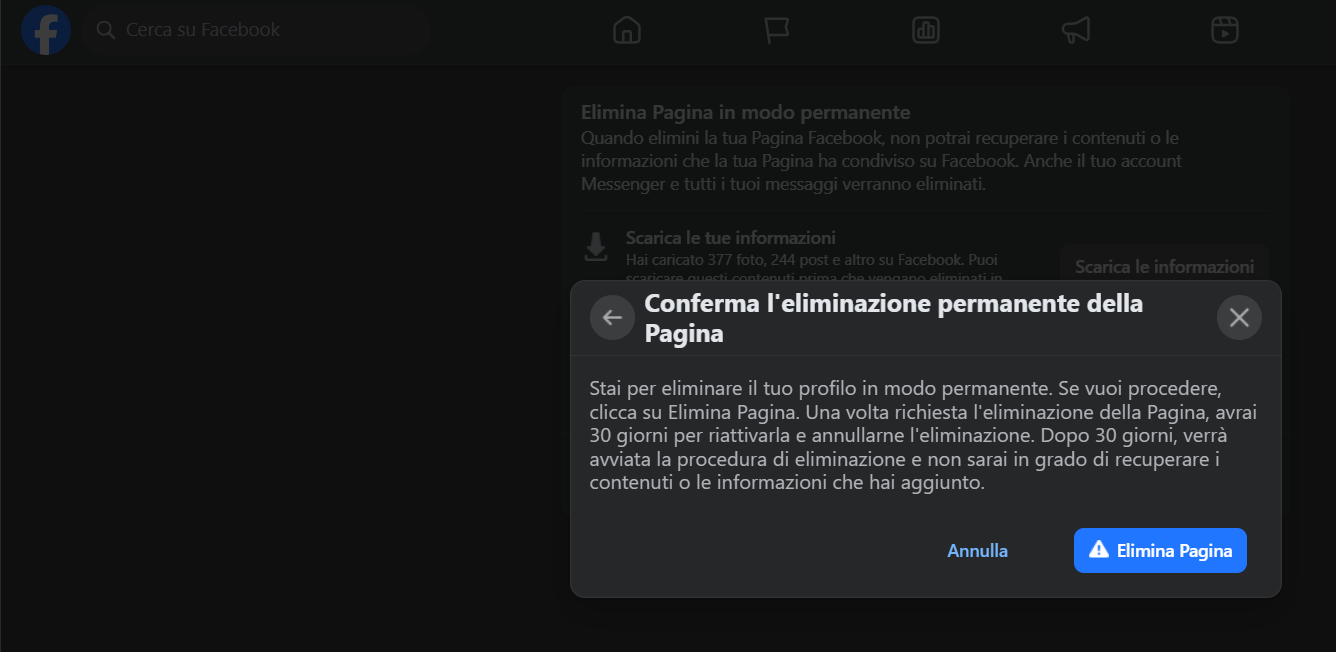This screenshot has width=1336, height=652.
Task: Go back with the dialog arrow
Action: (x=612, y=318)
